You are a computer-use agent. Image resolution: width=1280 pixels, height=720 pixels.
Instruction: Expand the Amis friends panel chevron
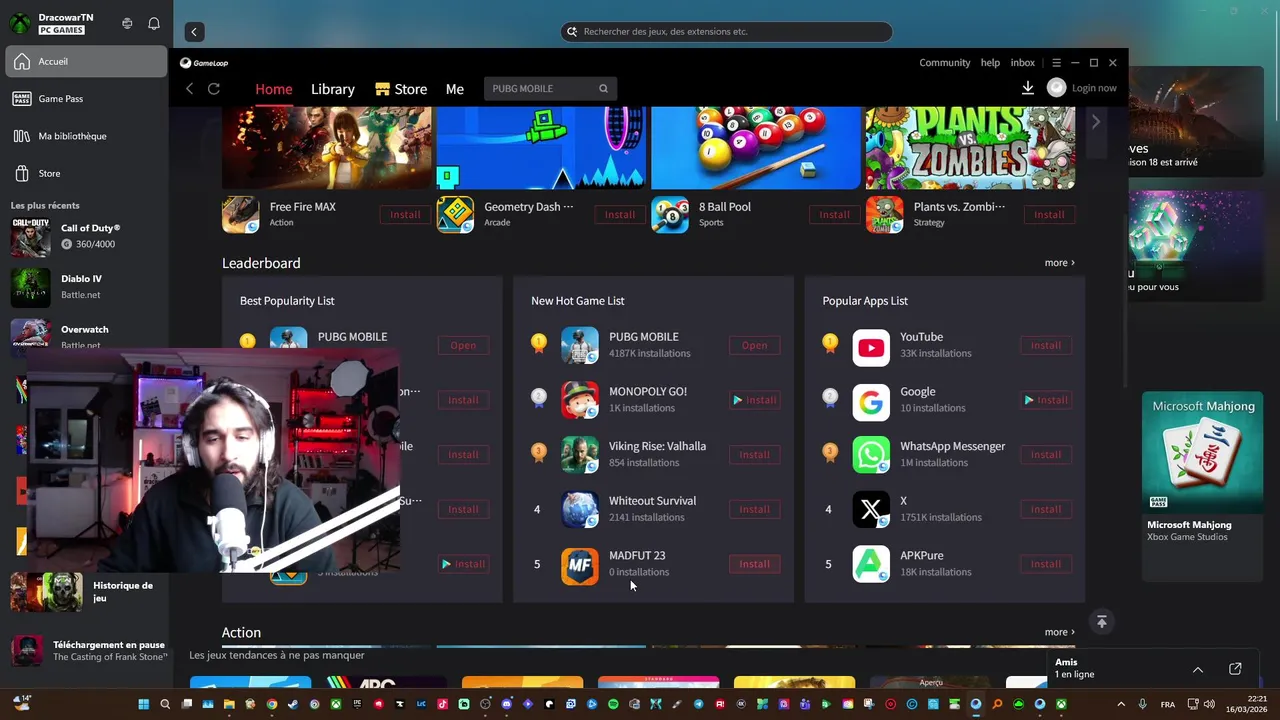[x=1197, y=669]
